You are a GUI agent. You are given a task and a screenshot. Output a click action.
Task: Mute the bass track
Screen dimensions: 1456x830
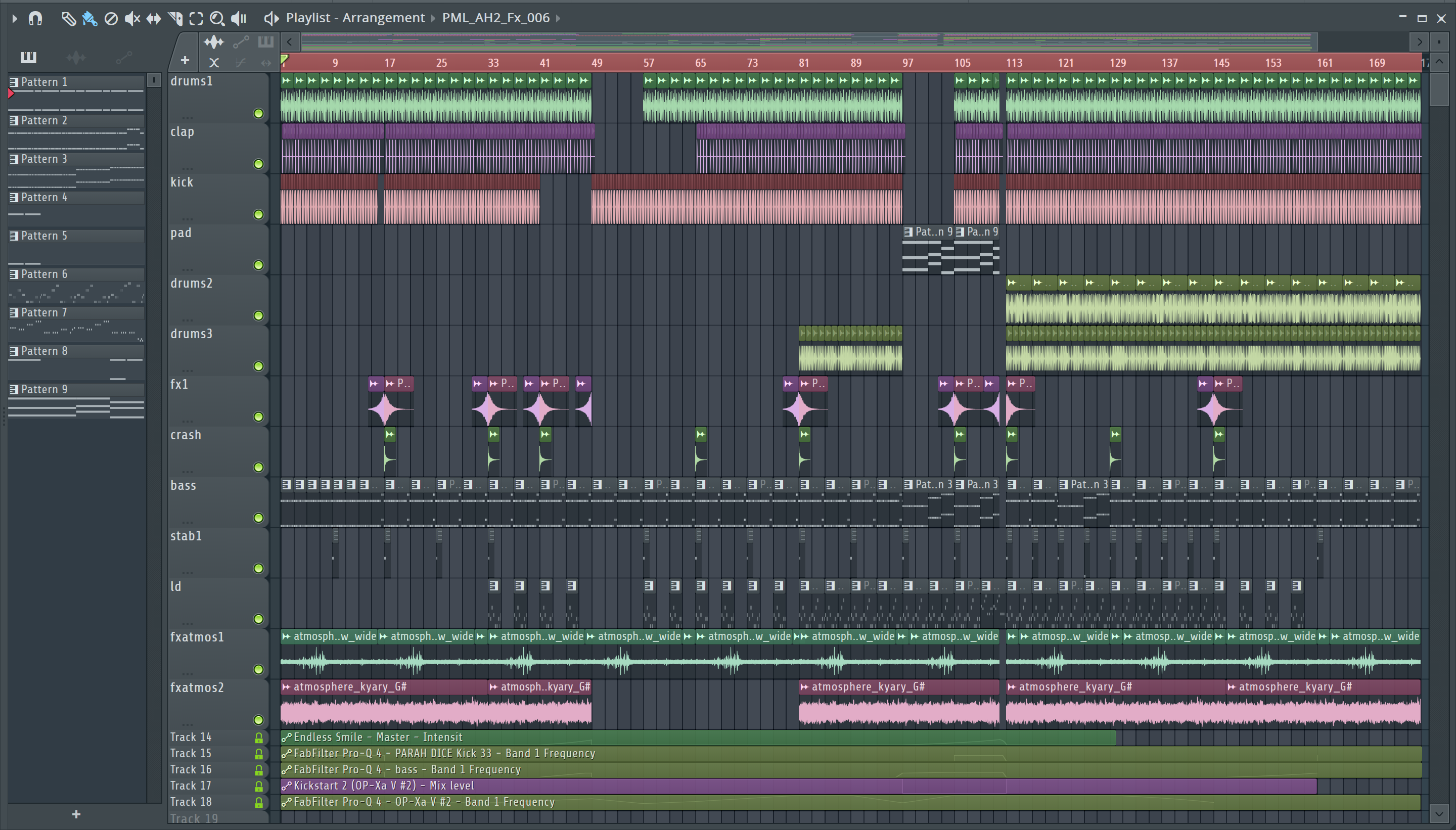click(258, 518)
